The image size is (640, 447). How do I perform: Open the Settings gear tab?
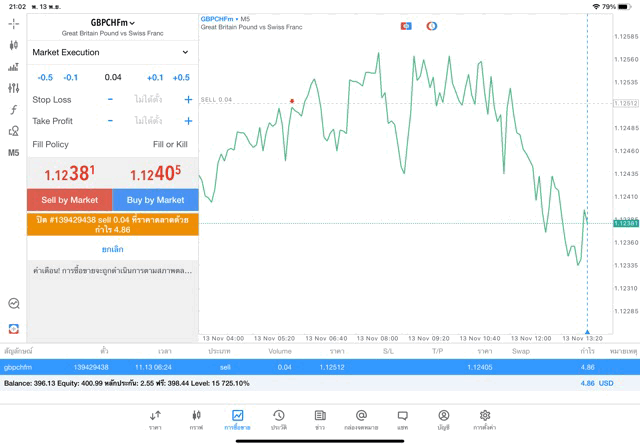[x=485, y=419]
